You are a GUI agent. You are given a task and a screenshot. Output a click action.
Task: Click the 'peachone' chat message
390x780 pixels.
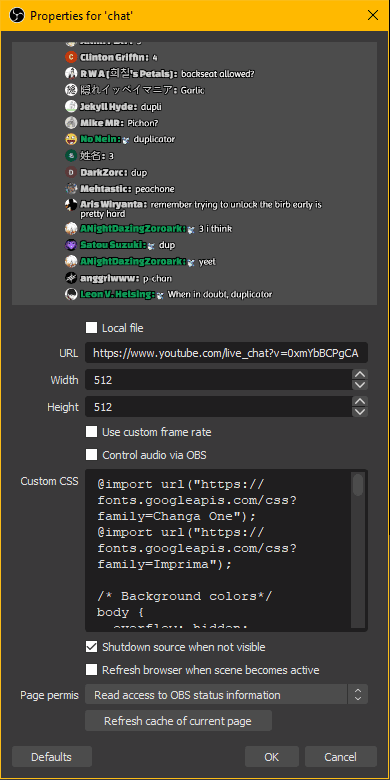155,189
